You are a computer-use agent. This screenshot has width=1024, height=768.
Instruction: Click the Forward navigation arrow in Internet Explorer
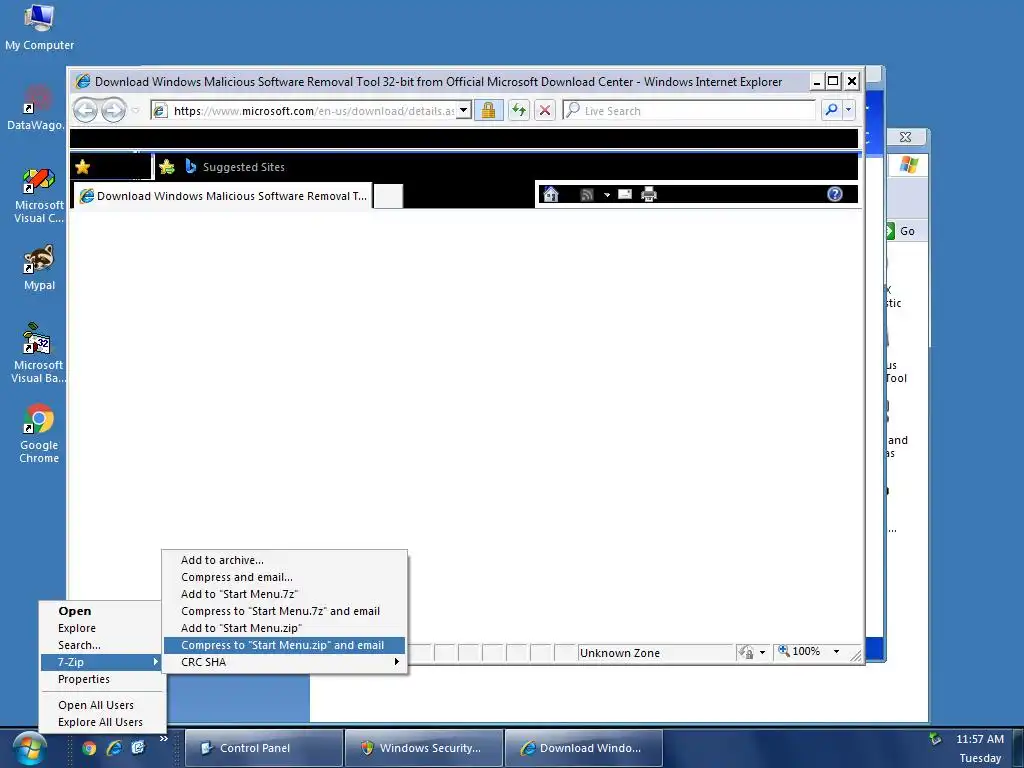114,110
